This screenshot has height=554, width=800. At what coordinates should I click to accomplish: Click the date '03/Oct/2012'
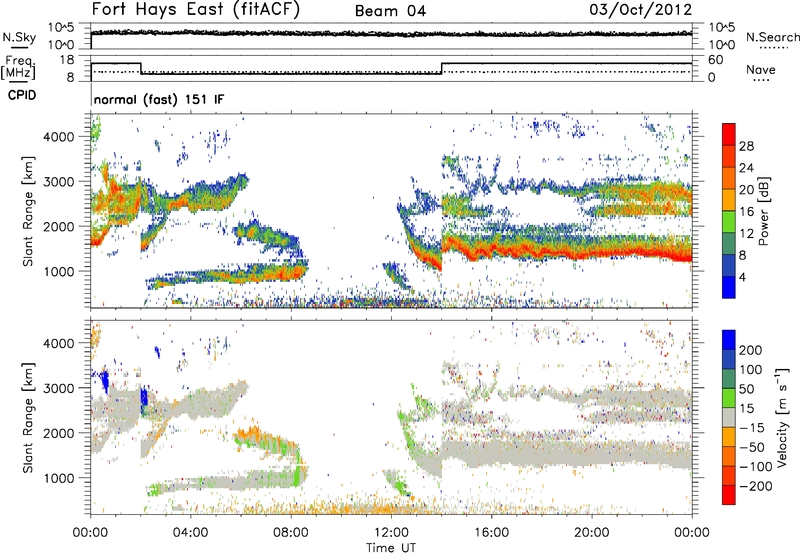(641, 9)
